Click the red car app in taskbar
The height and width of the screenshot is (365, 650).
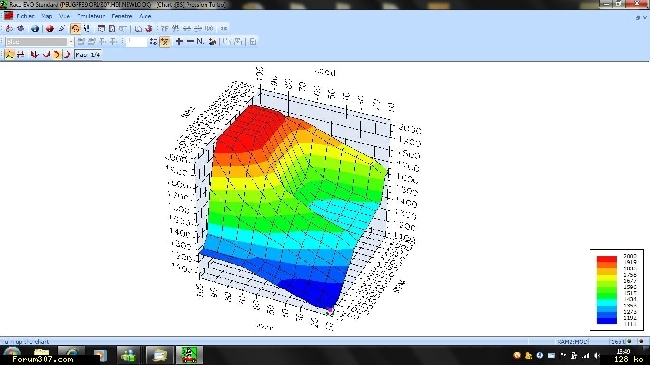189,355
